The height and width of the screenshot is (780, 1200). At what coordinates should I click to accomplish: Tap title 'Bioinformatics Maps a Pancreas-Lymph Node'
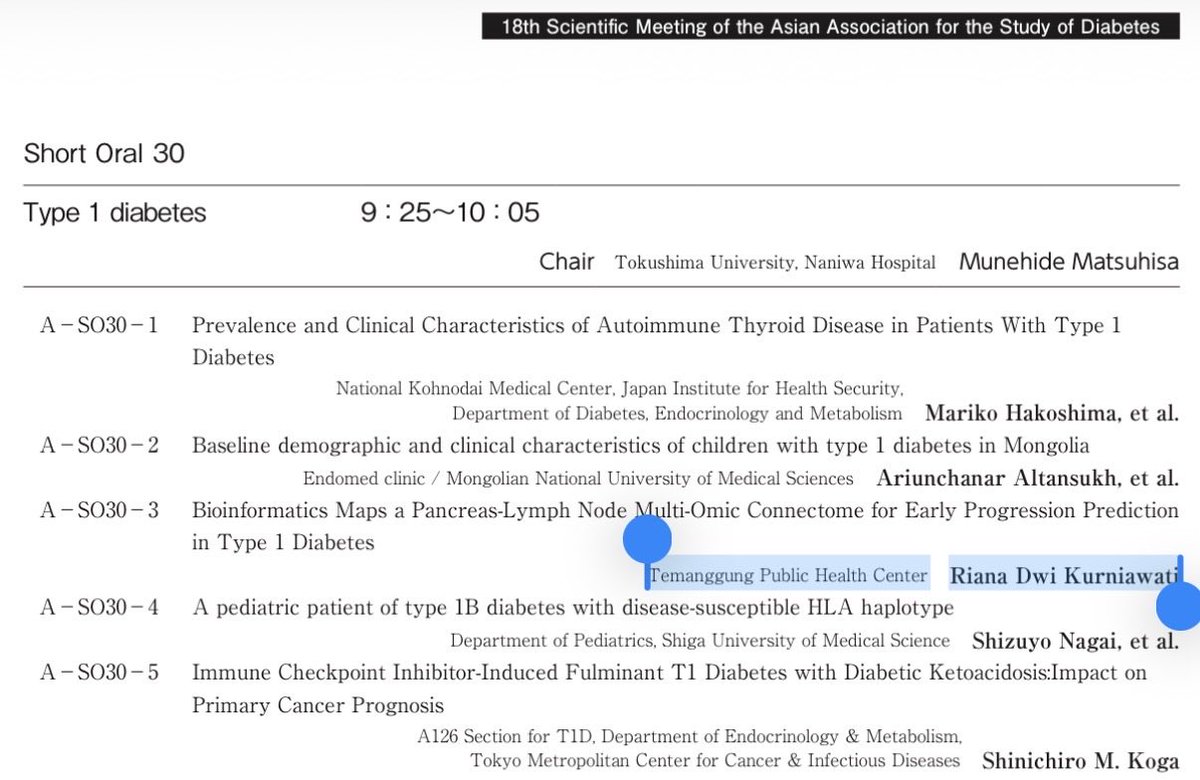[686, 510]
